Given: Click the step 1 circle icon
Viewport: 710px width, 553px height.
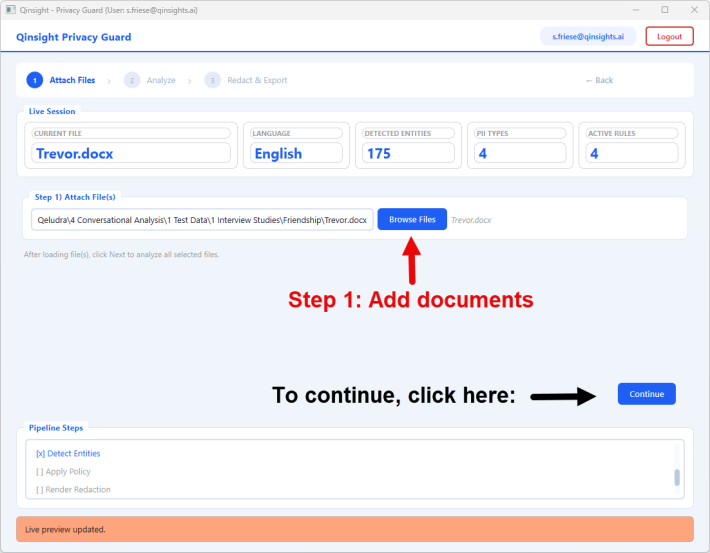Looking at the screenshot, I should [35, 80].
